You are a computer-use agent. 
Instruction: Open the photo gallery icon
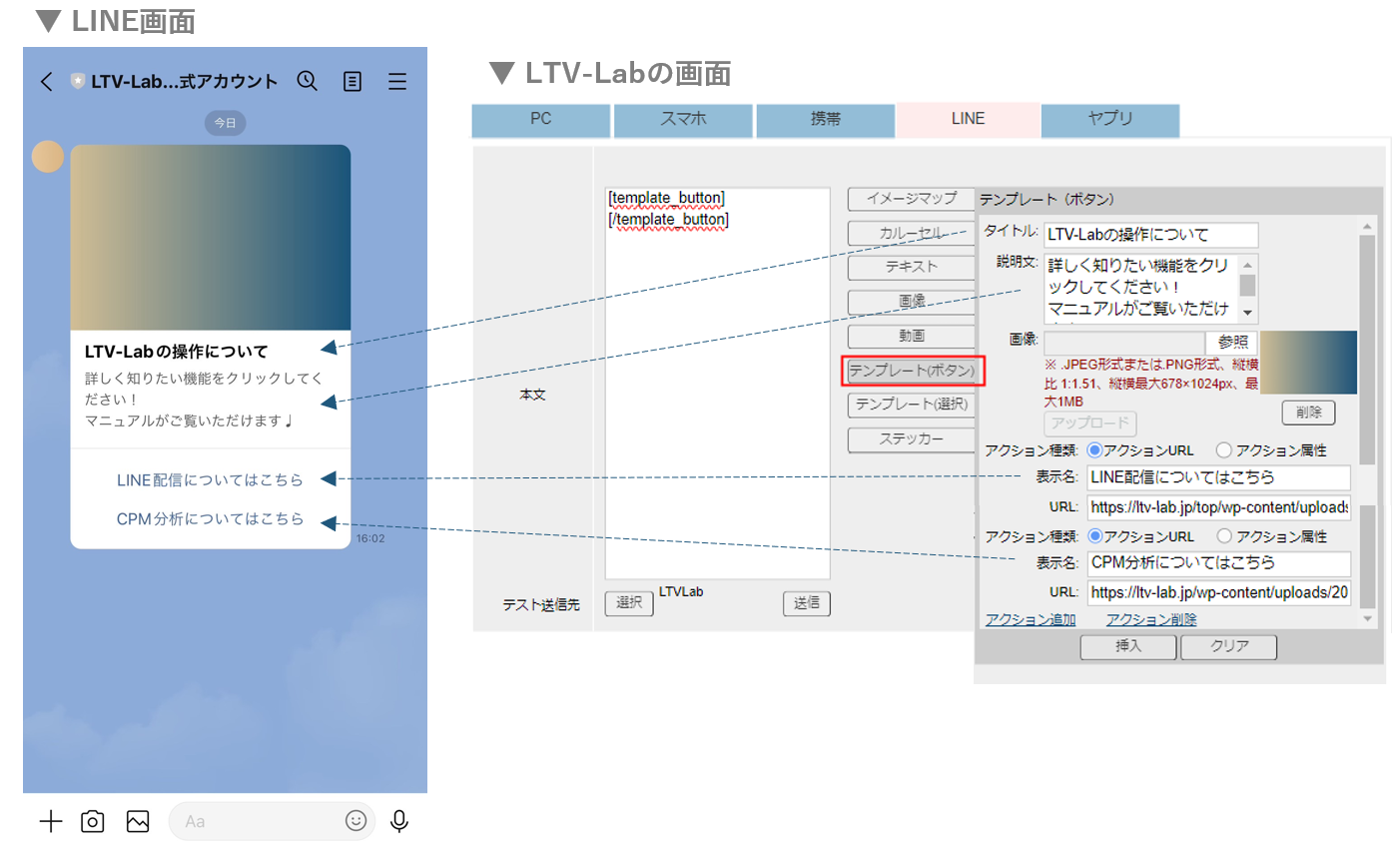(x=138, y=821)
